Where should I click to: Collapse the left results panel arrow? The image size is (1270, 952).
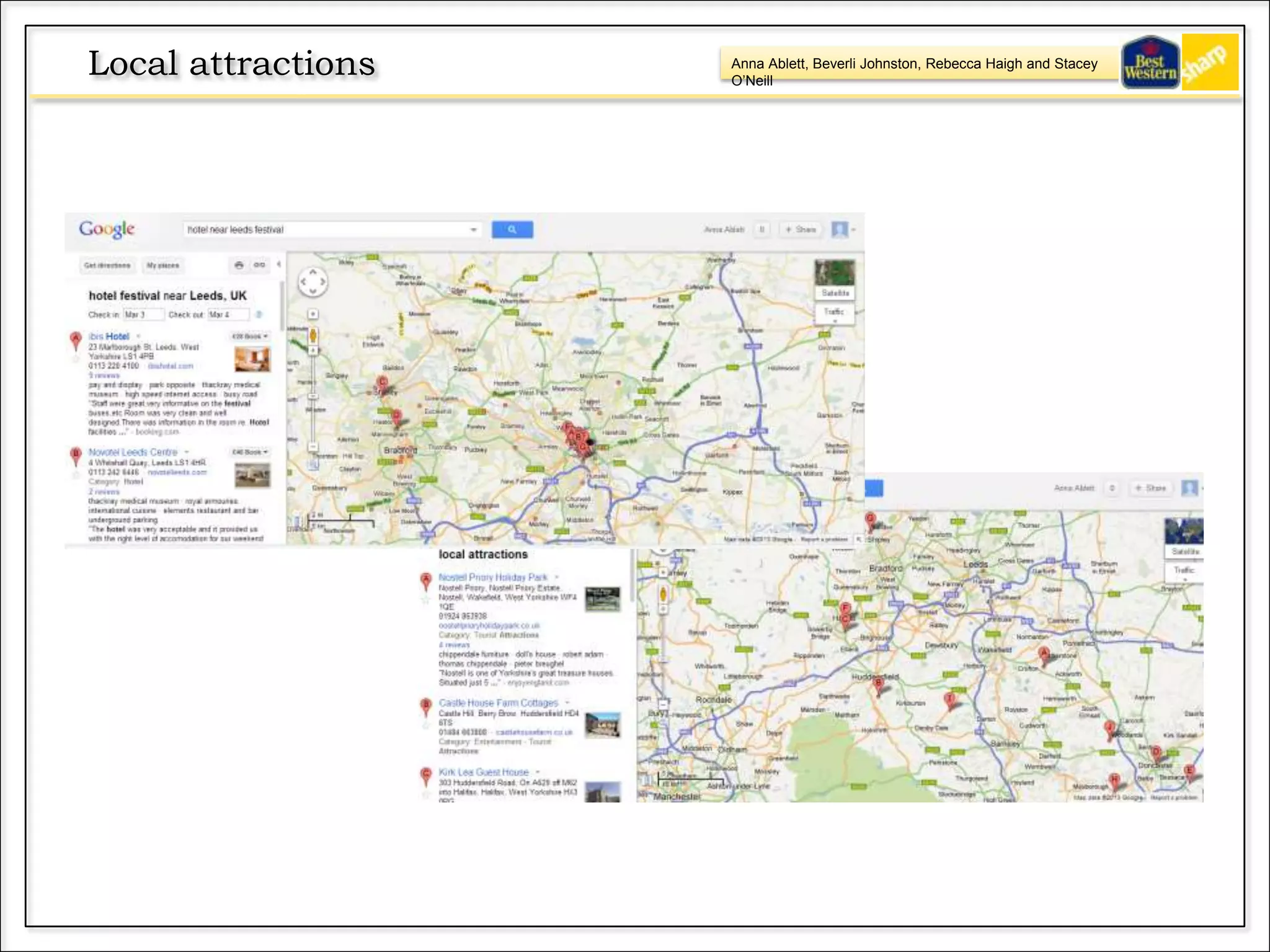click(x=279, y=265)
